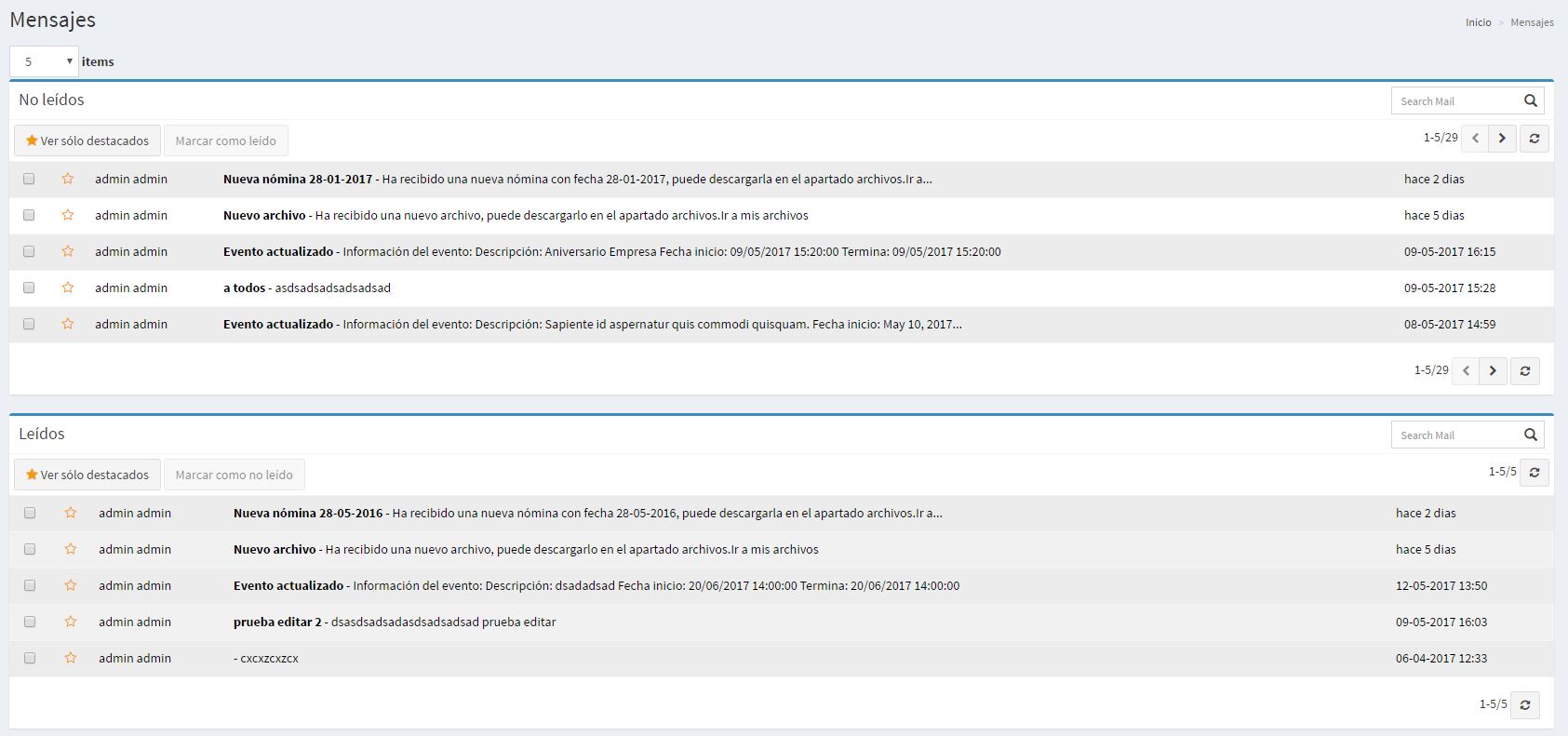Refresh the No leídos list from top toolbar
1568x736 pixels.
(x=1534, y=139)
